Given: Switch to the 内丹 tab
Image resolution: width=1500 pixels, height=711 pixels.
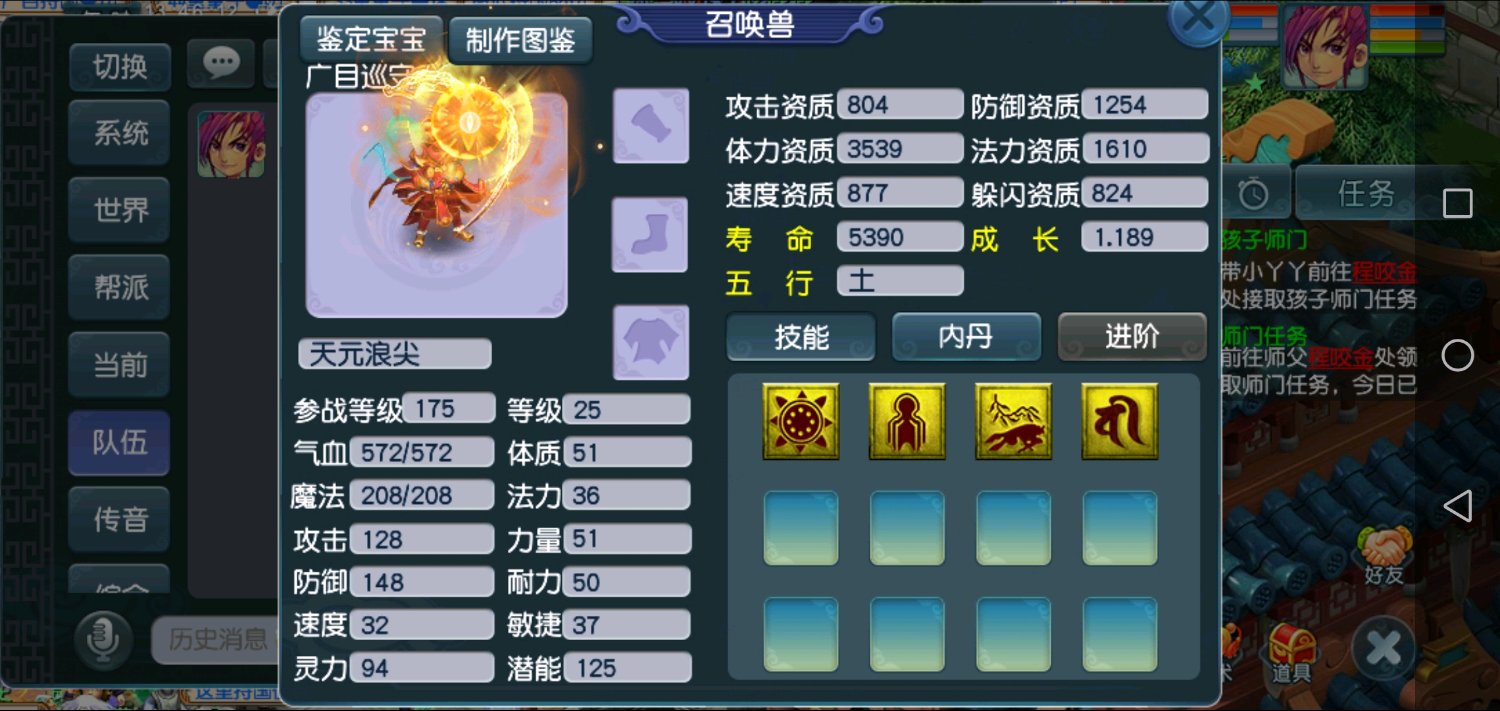Looking at the screenshot, I should (966, 337).
